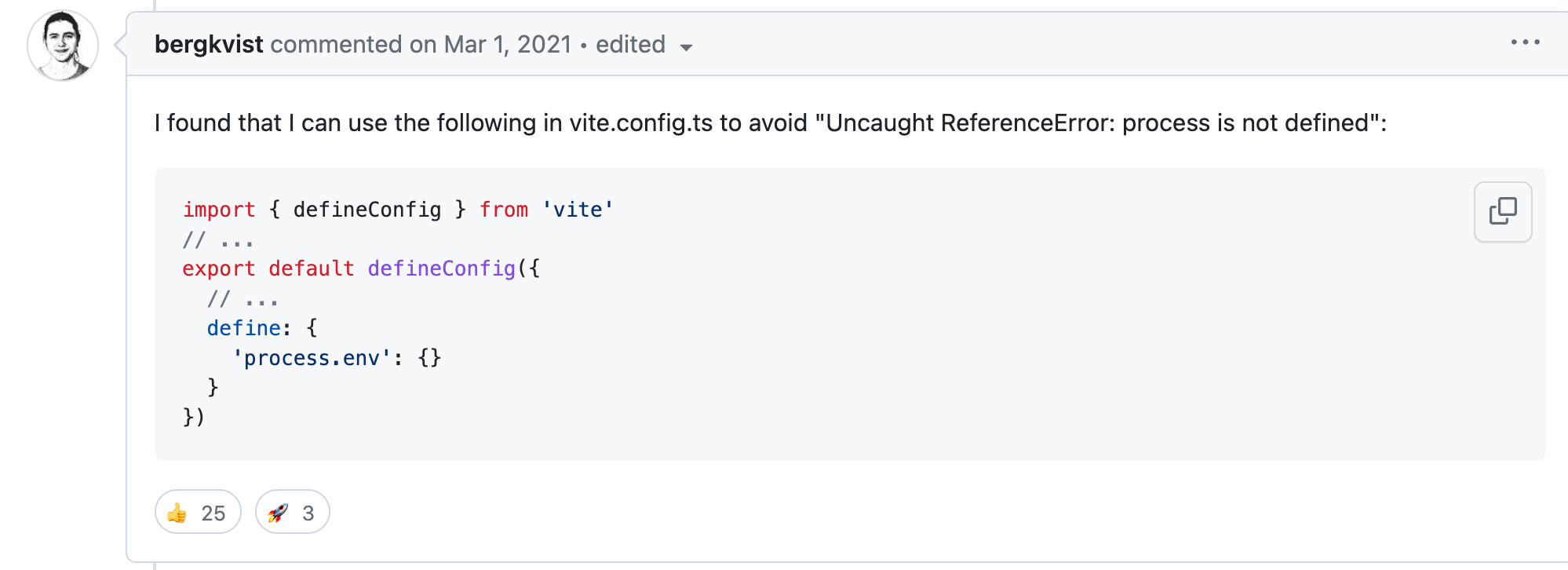Open the three-dot comment options menu
This screenshot has width=1568, height=570.
point(1525,43)
